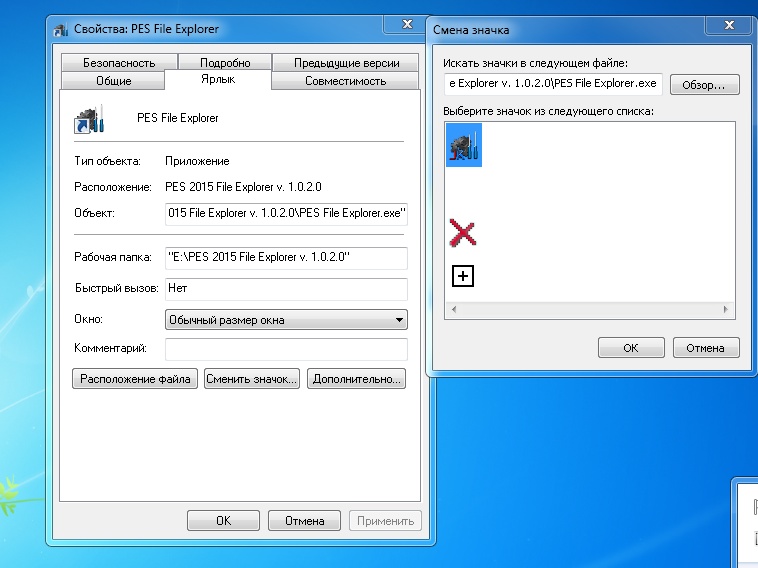Screen dimensions: 758x568
Task: Click the Рабочая папка field
Action: (x=286, y=258)
